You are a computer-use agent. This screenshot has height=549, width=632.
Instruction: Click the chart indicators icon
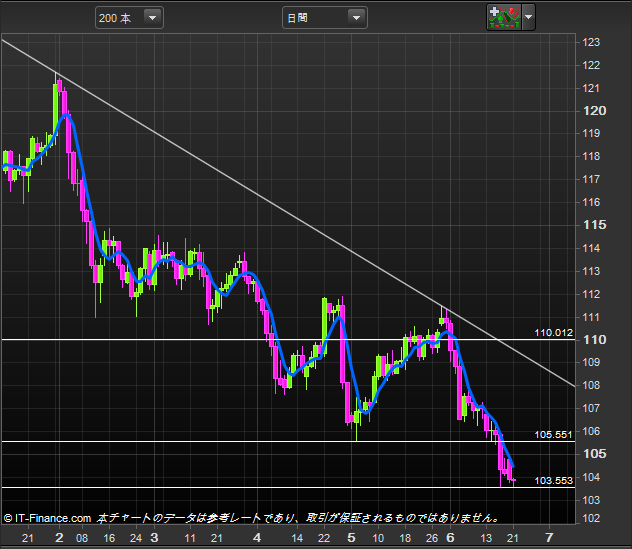coord(504,17)
